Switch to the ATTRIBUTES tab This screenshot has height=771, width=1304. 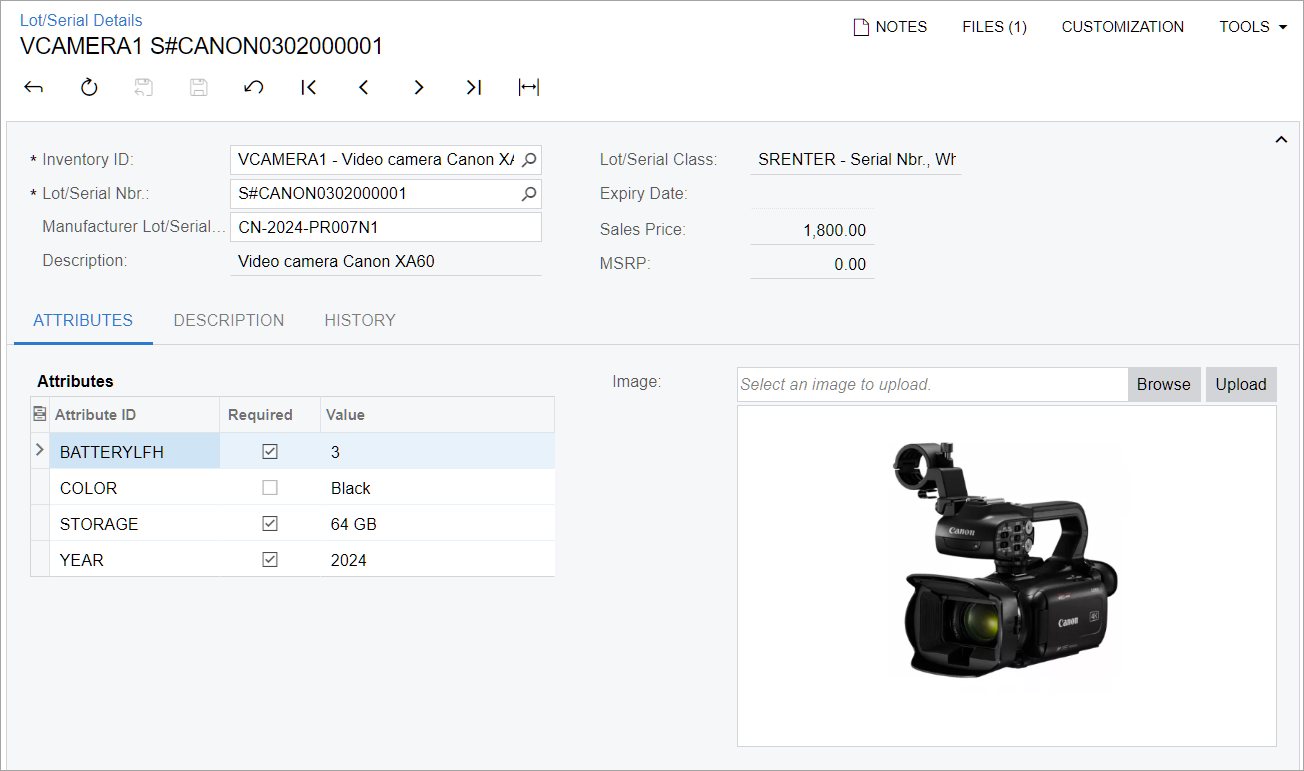83,320
